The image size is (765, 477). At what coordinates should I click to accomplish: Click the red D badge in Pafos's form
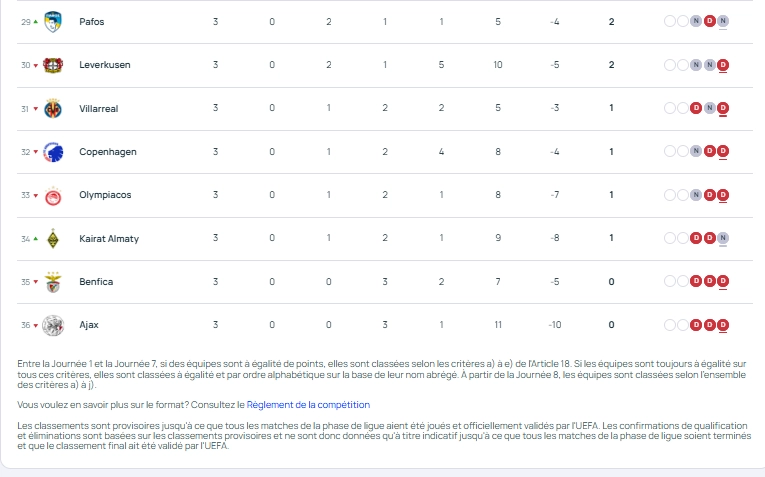[710, 21]
